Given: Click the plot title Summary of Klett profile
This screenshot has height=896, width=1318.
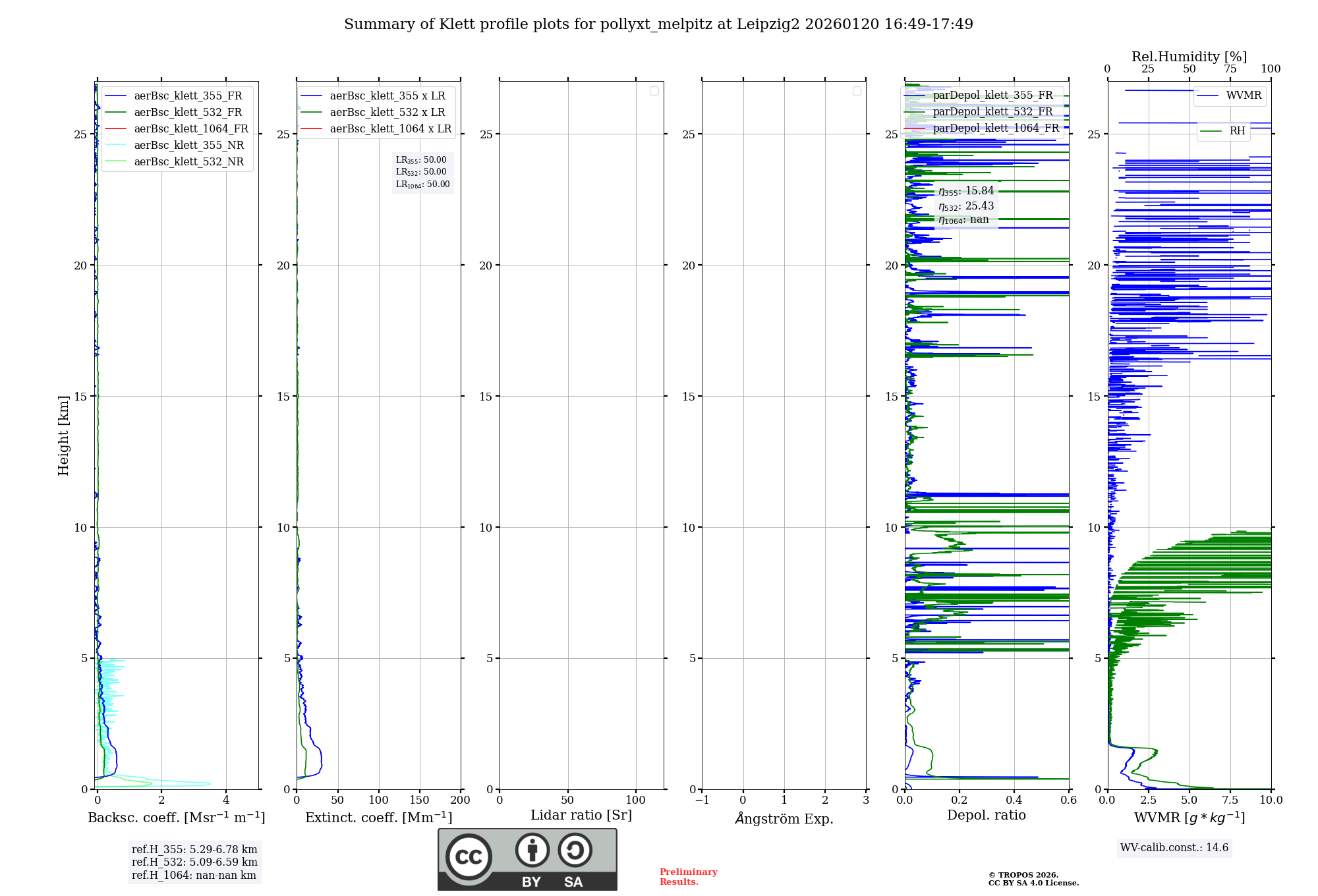Looking at the screenshot, I should (658, 24).
